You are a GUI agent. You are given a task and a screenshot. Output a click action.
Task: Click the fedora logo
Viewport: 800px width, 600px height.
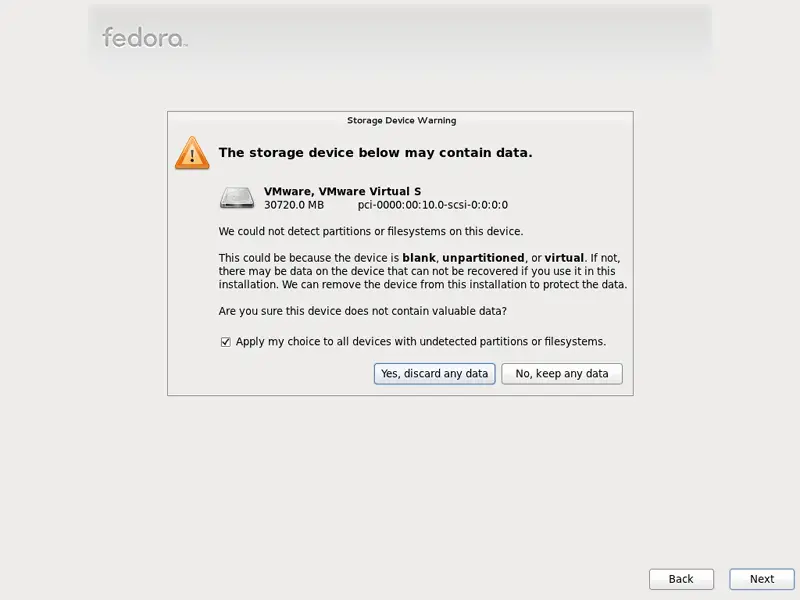[145, 38]
